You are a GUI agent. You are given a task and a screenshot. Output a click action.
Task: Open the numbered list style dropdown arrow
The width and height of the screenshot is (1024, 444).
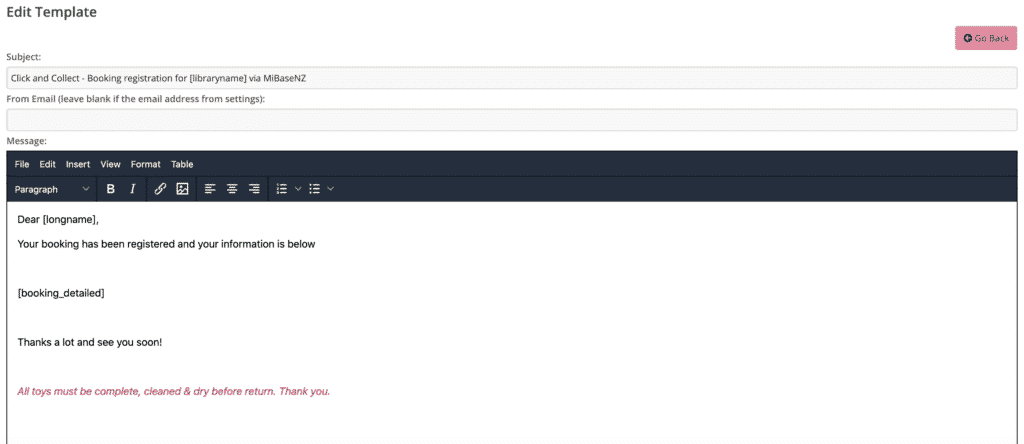pos(298,189)
